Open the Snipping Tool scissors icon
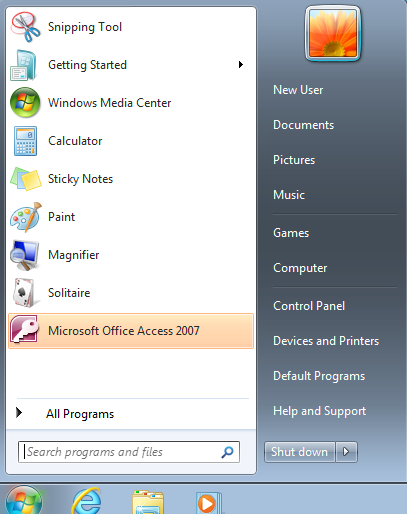Image resolution: width=407 pixels, height=514 pixels. pos(25,27)
